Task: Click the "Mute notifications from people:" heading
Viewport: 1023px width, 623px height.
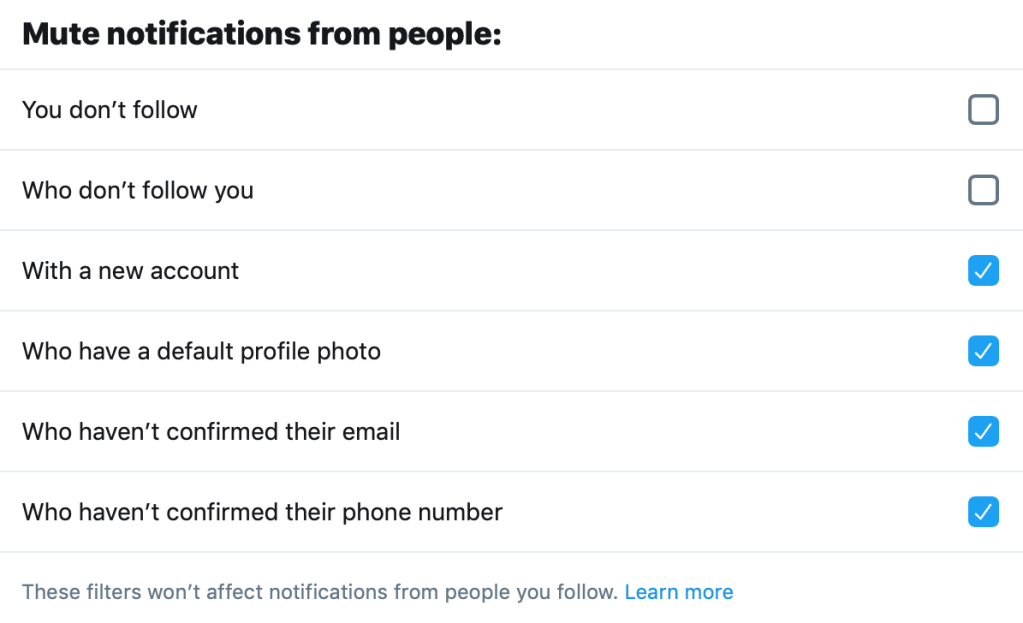Action: coord(261,35)
